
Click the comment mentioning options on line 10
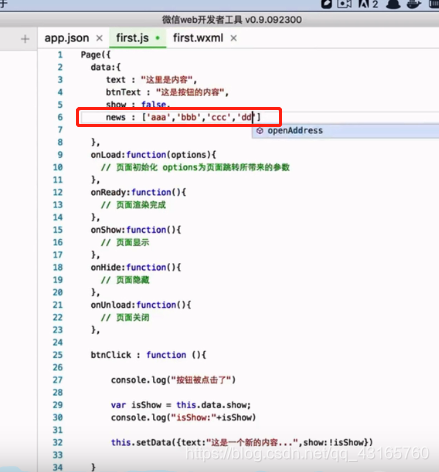click(195, 167)
